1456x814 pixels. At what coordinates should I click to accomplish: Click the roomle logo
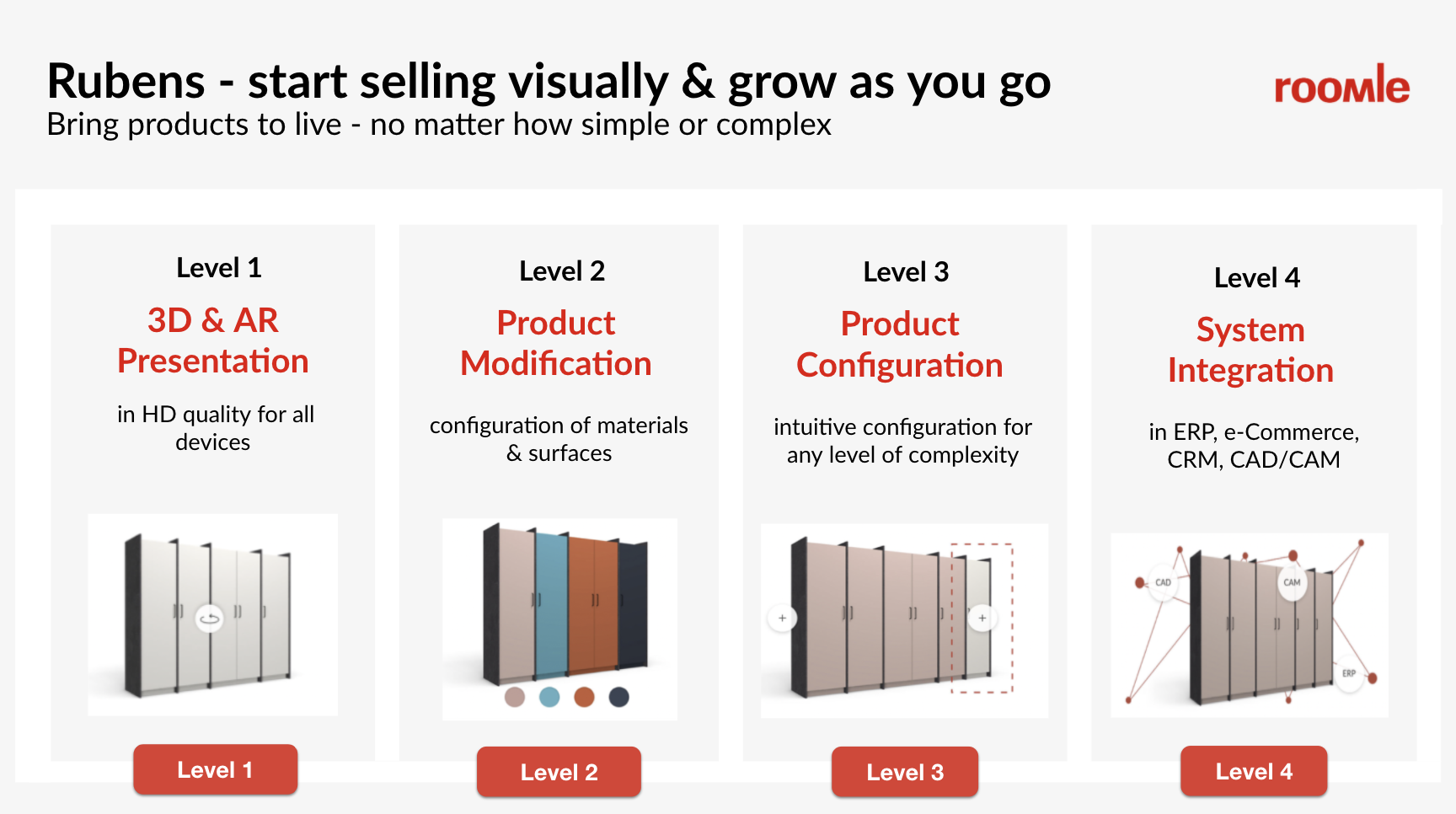click(x=1341, y=86)
